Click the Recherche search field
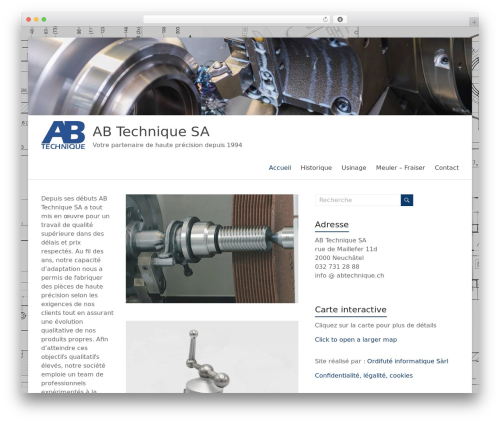Image resolution: width=500 pixels, height=423 pixels. point(358,200)
